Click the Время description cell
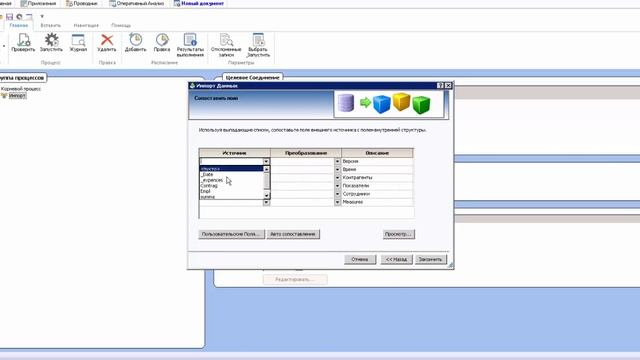Viewport: 640px width, 360px height. [x=377, y=169]
